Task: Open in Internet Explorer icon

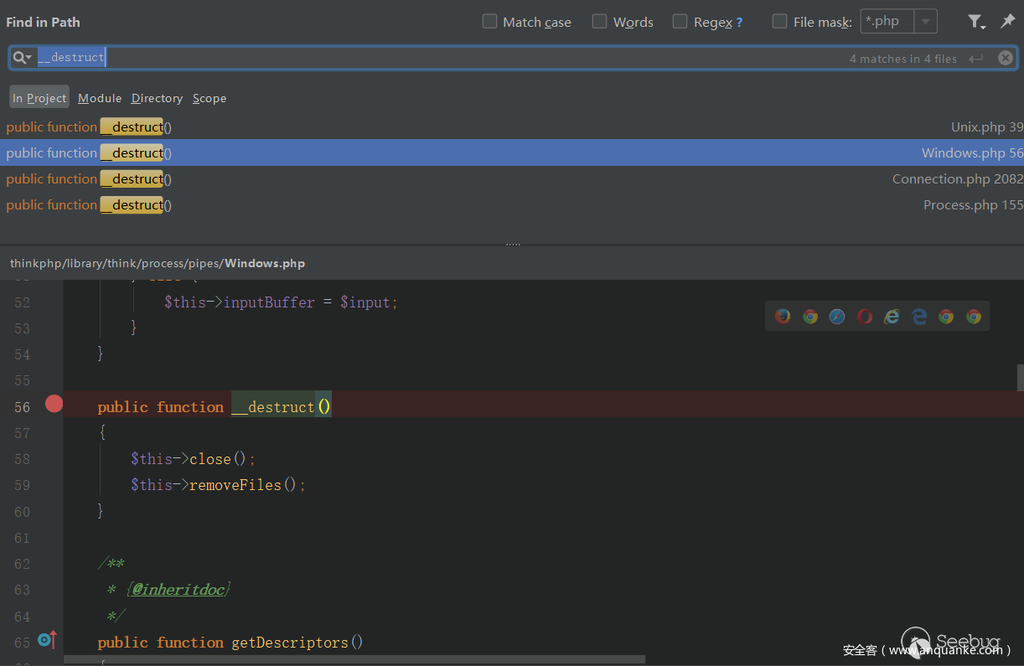Action: coord(892,316)
